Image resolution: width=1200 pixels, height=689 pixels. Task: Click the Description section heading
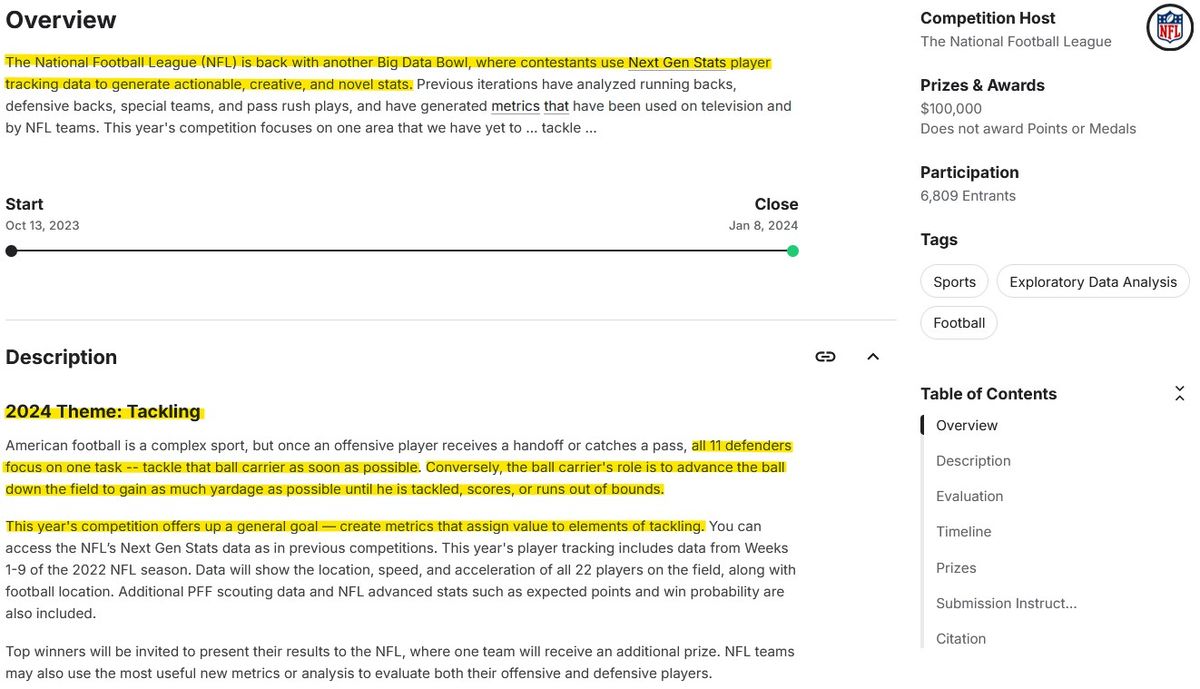[61, 357]
